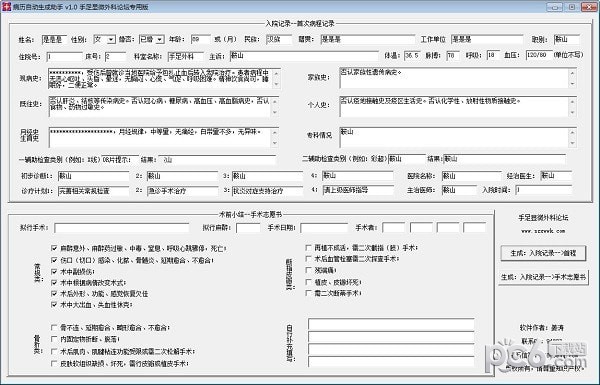Click inside the 个人史 text area
The image size is (600, 385).
pos(454,106)
